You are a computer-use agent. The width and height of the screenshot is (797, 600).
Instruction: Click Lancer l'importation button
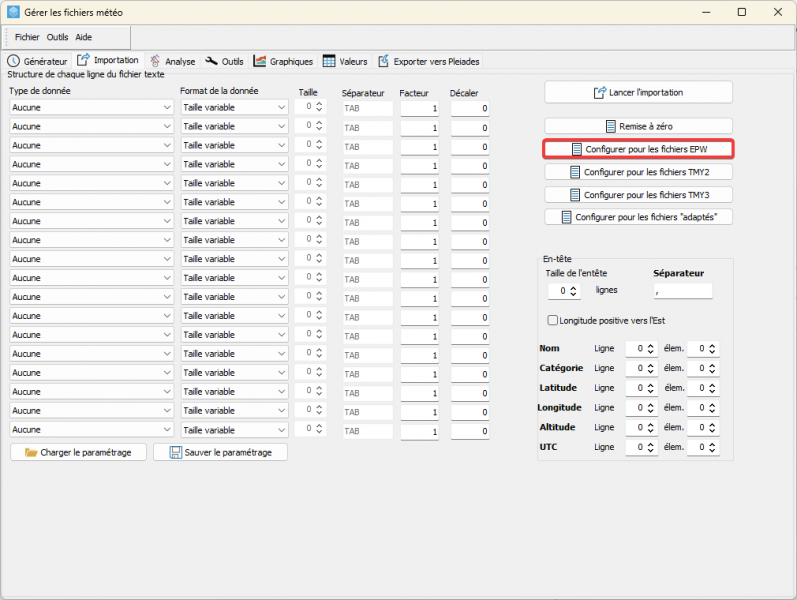pyautogui.click(x=638, y=93)
